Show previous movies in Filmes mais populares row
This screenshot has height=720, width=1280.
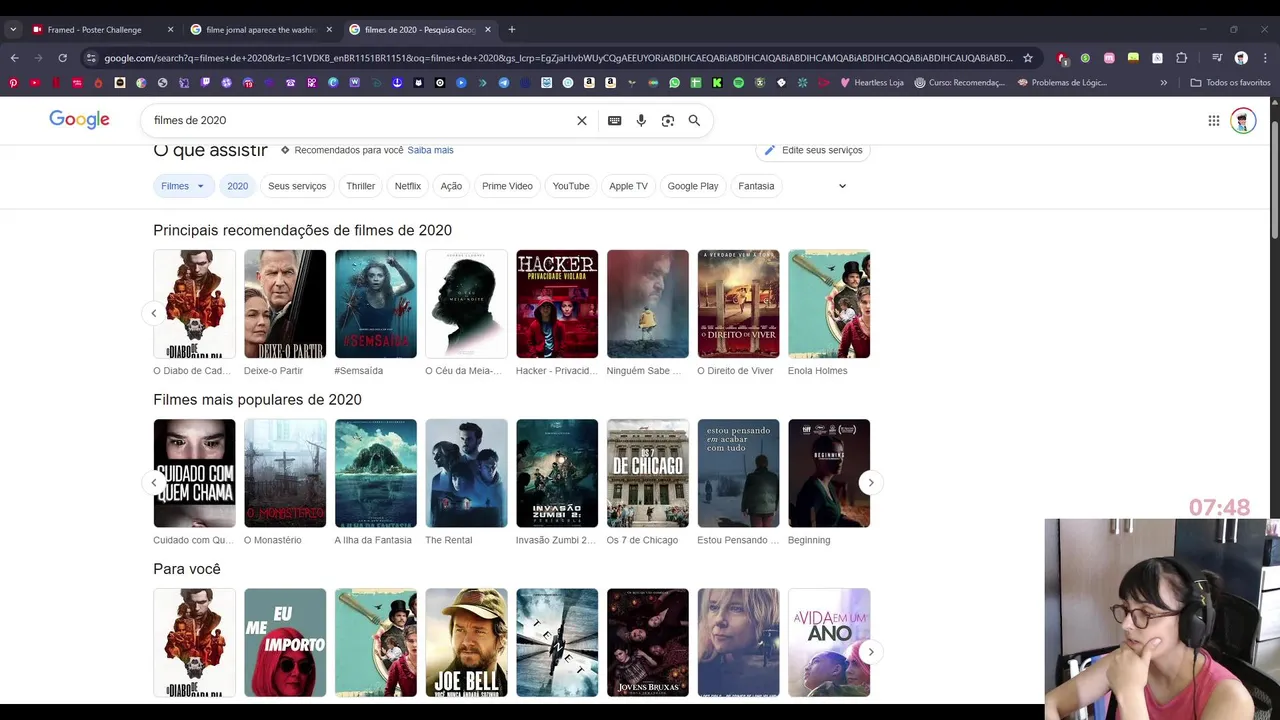click(154, 483)
